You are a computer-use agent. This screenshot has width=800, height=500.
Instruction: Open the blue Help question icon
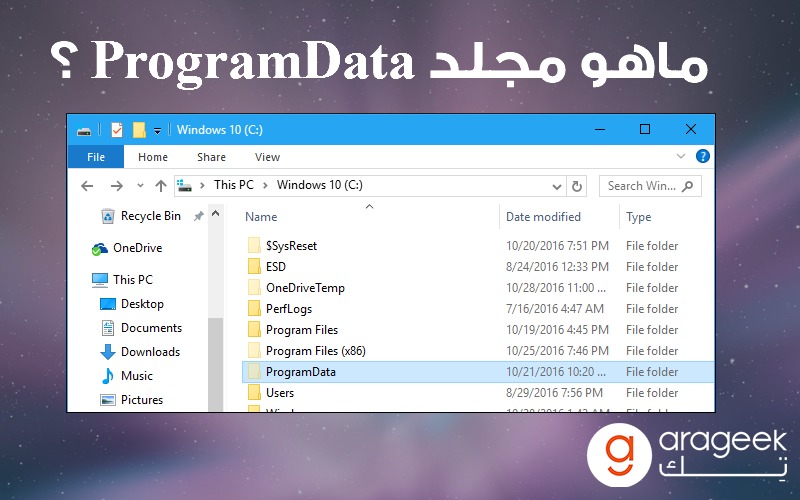(703, 156)
